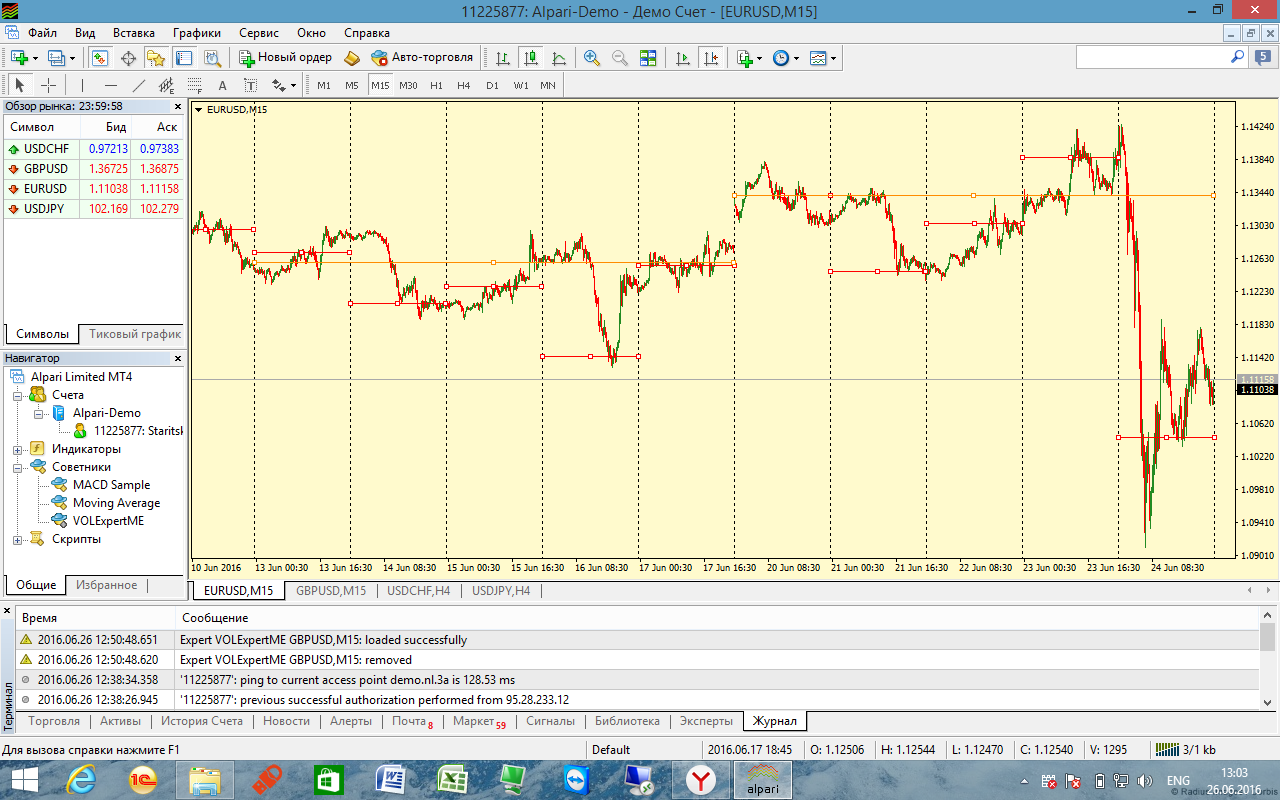Expand the Индикаторы tree node

18,449
